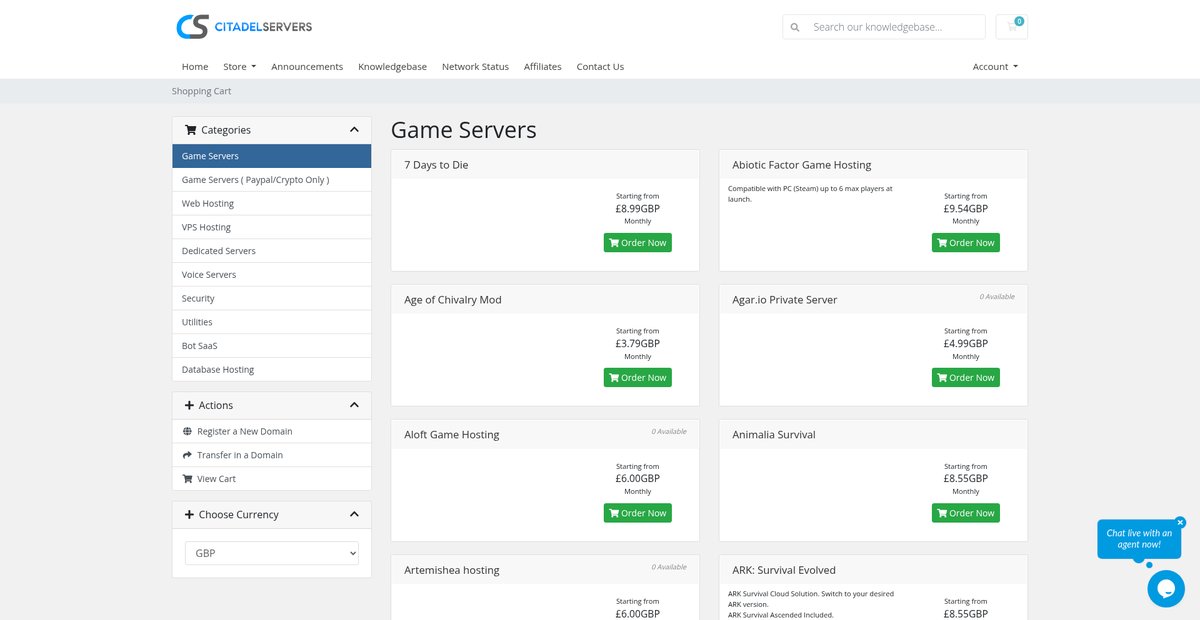Close the chat live popup
The image size is (1200, 620).
click(x=1180, y=522)
